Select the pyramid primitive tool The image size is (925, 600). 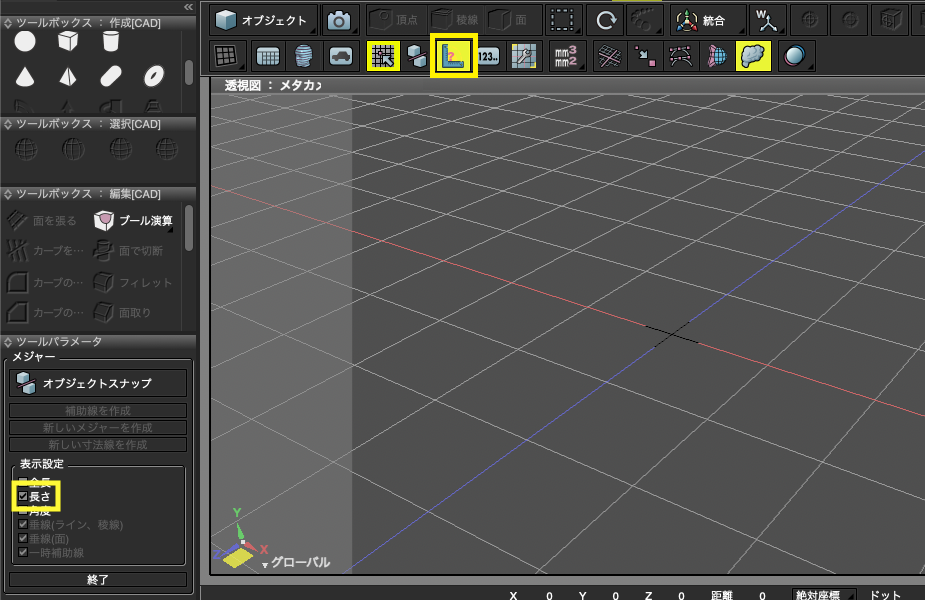pos(68,76)
